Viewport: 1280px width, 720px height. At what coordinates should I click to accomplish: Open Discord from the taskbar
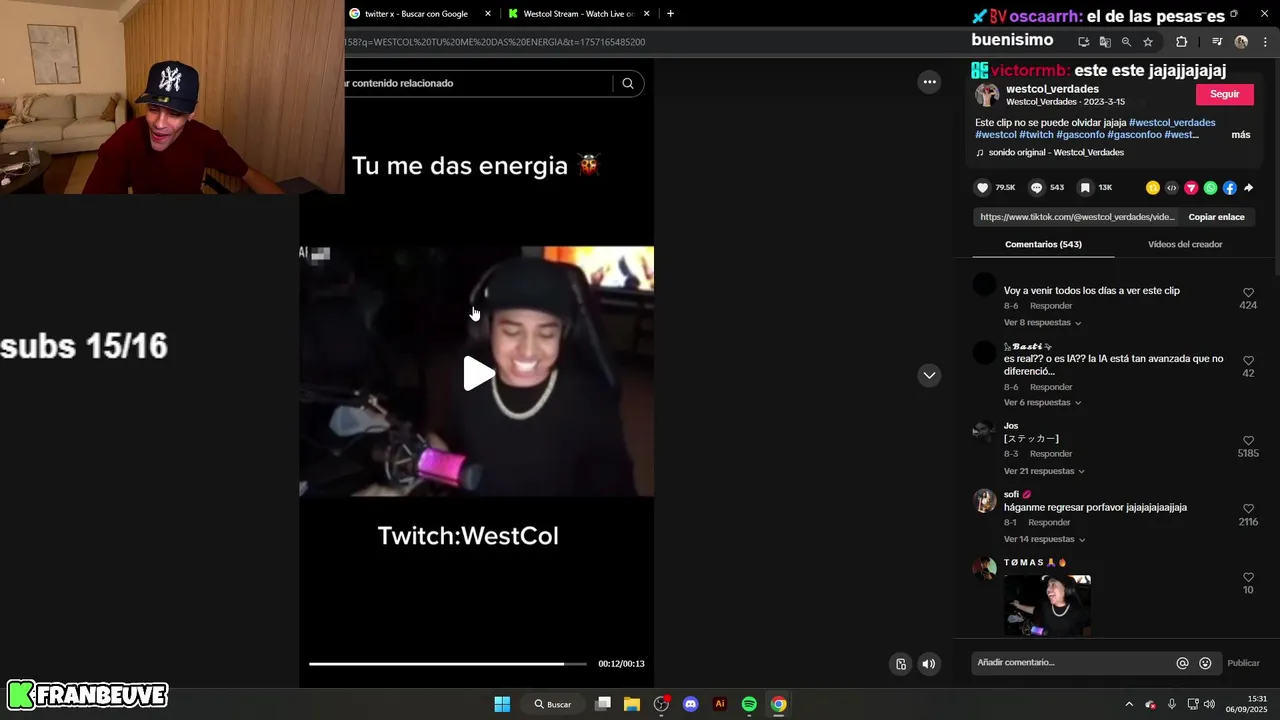tap(690, 704)
